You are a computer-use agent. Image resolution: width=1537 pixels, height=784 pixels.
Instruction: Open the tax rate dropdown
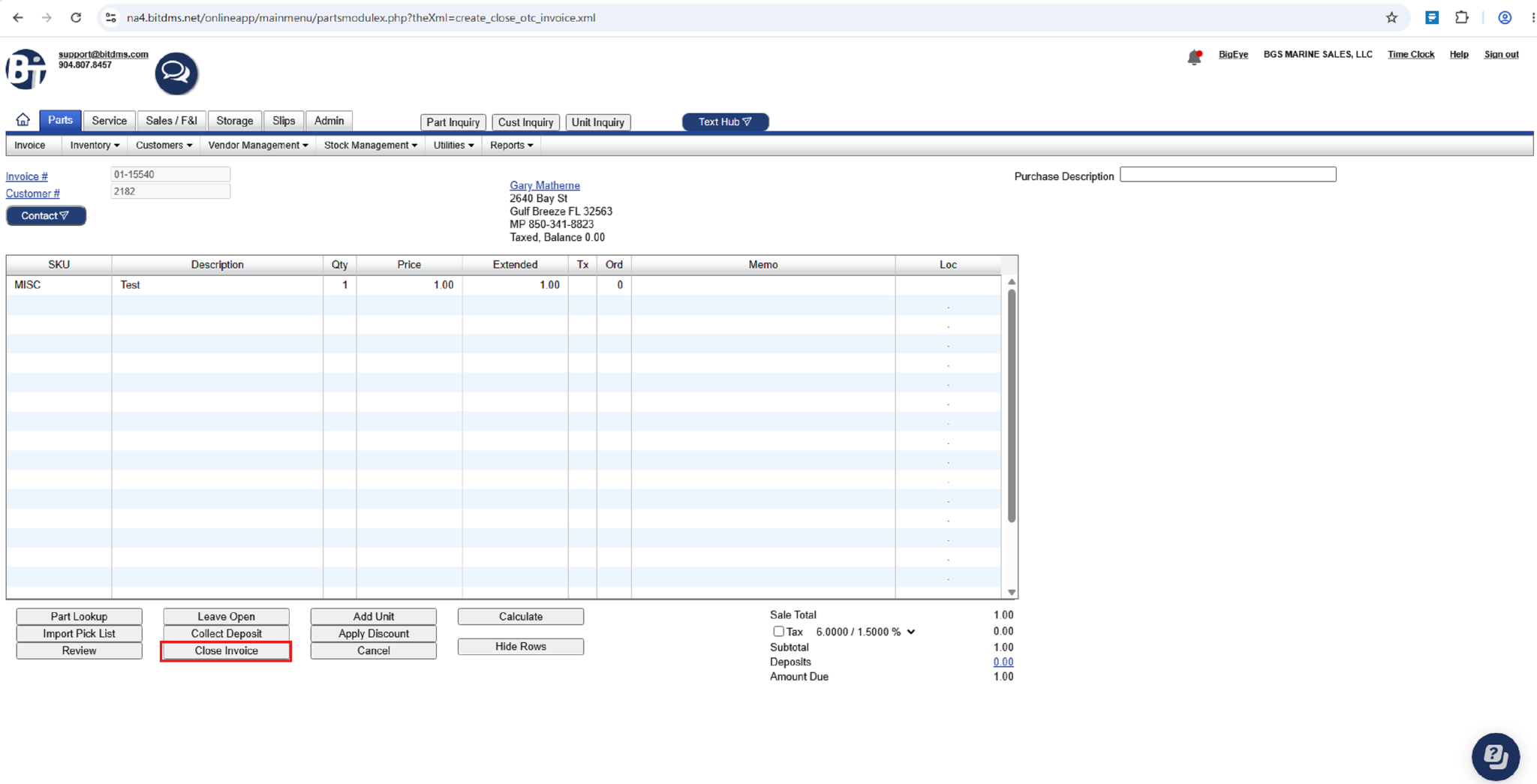click(865, 632)
